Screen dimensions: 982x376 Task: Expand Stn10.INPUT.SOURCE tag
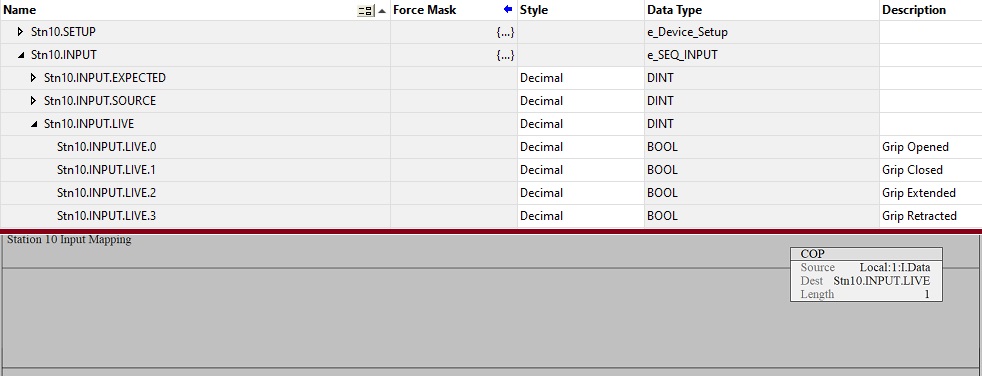pyautogui.click(x=33, y=101)
